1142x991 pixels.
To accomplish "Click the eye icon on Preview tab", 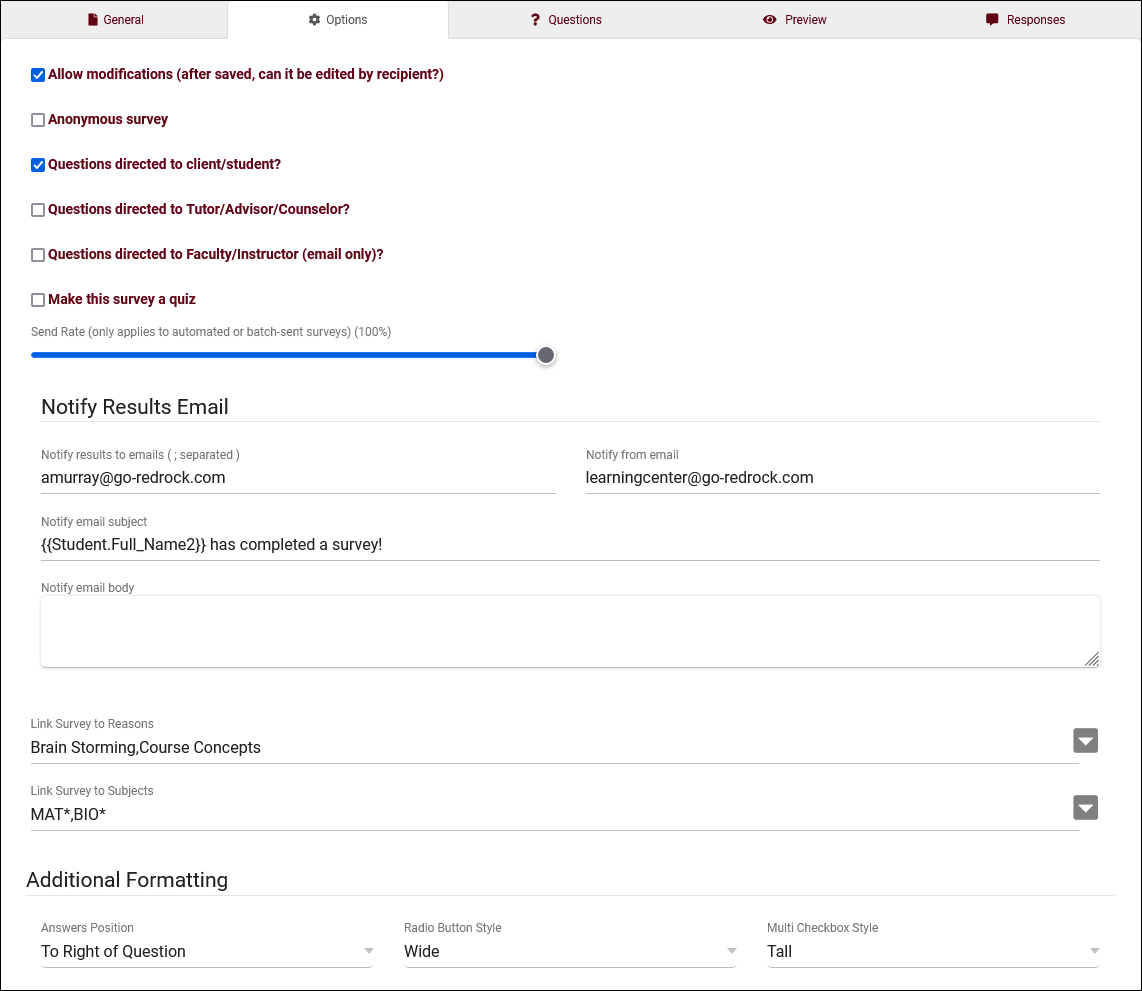I will point(769,20).
